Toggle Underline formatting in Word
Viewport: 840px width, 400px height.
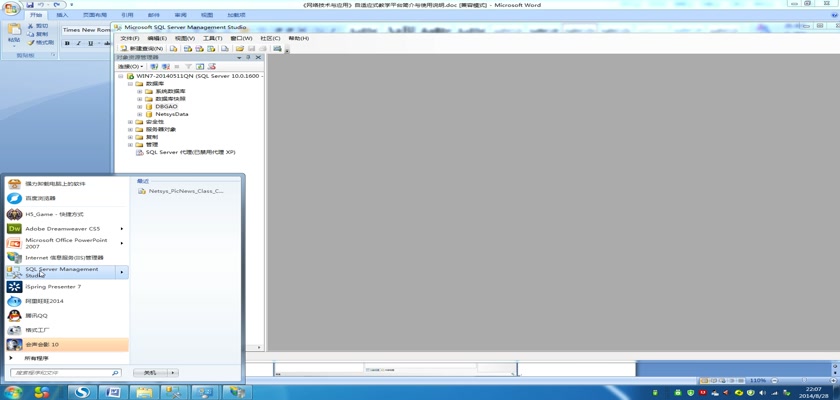[90, 43]
